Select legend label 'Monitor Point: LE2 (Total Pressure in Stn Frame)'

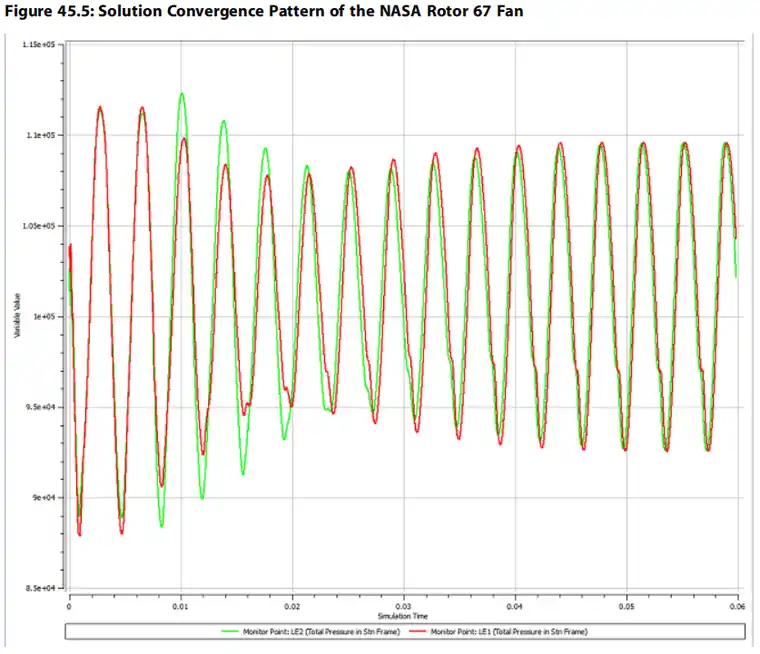[x=321, y=632]
